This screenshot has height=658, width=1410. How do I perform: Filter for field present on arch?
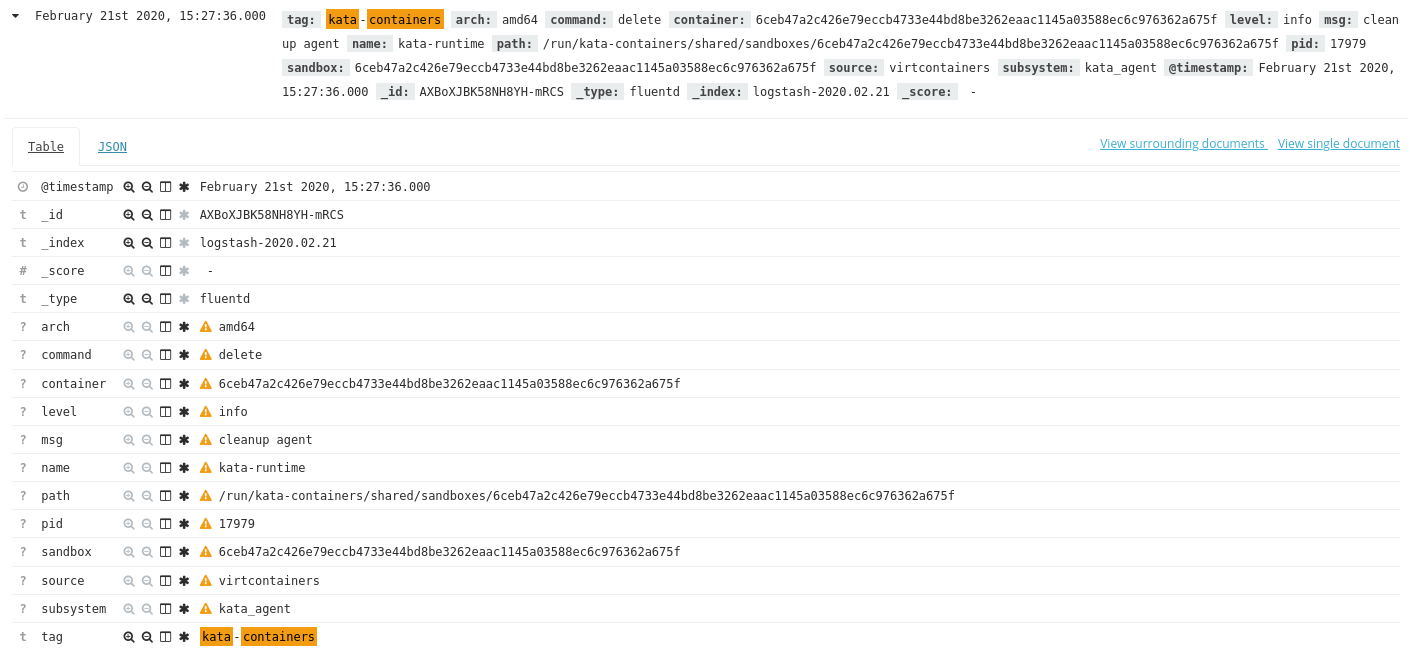(184, 327)
